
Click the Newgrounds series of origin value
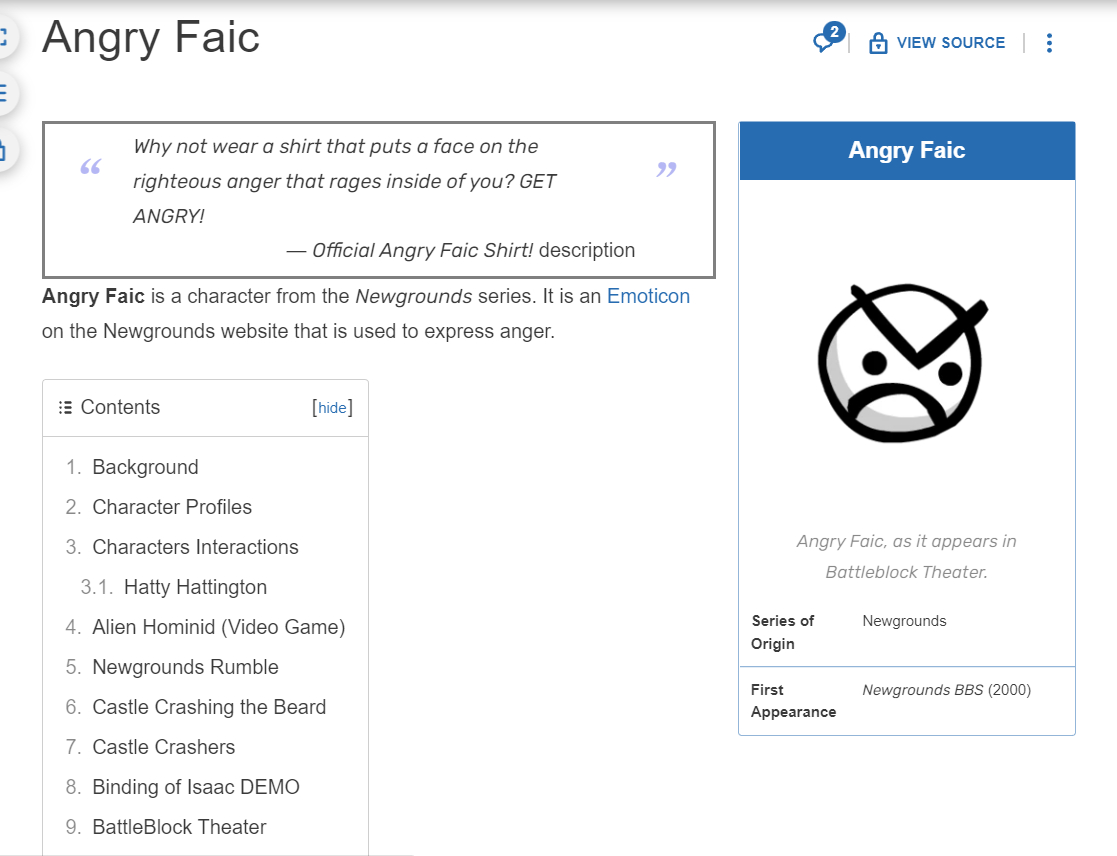pyautogui.click(x=904, y=621)
